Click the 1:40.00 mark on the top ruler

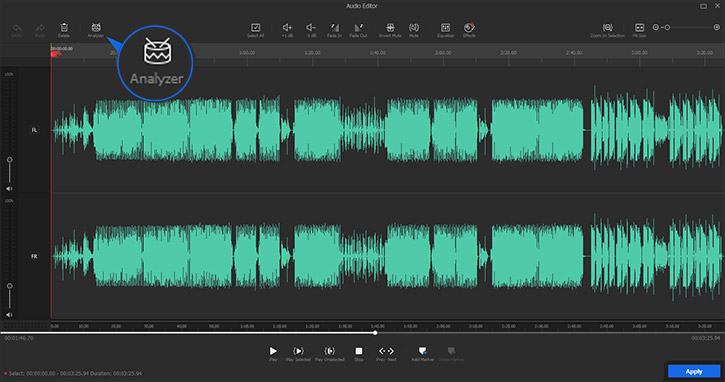click(377, 53)
